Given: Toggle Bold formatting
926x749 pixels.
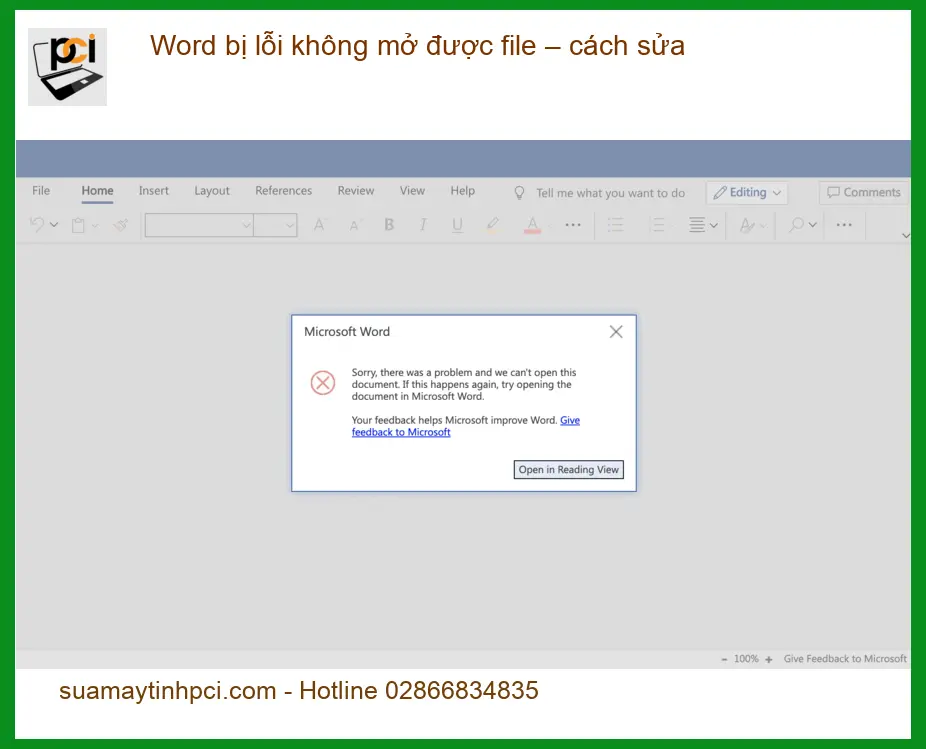Looking at the screenshot, I should (389, 224).
